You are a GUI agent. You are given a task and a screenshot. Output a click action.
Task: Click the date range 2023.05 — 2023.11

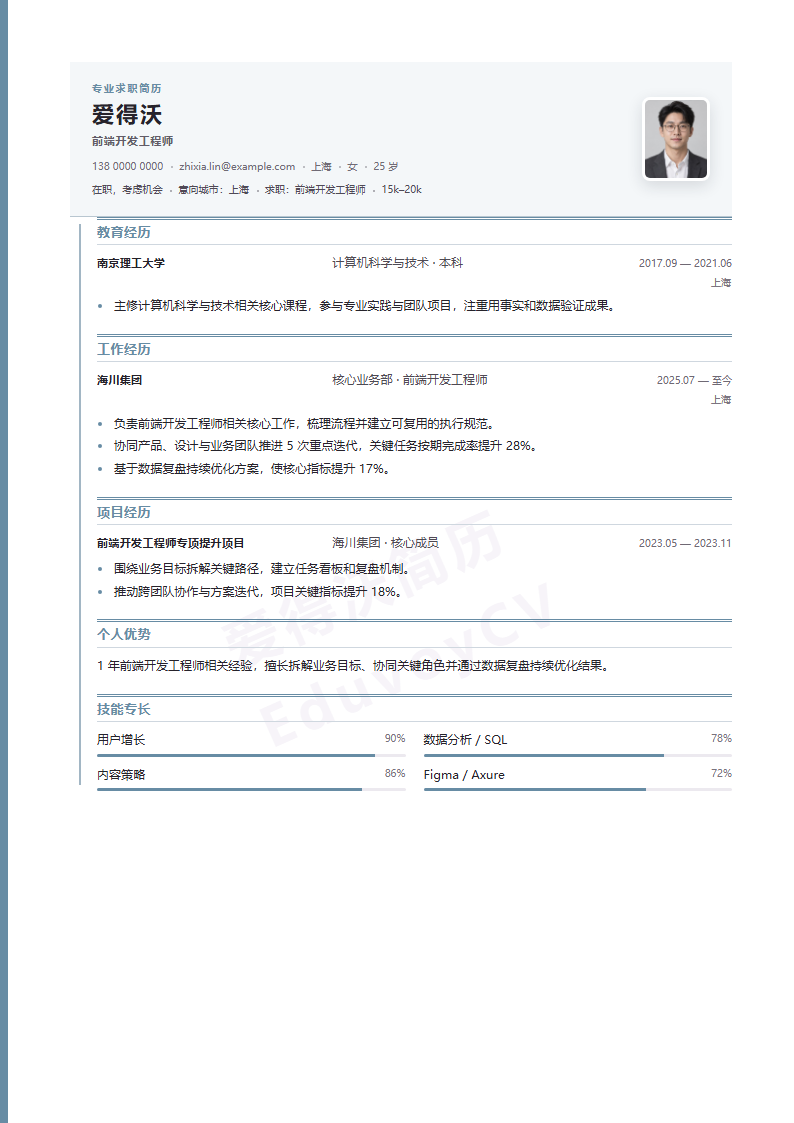tap(685, 544)
